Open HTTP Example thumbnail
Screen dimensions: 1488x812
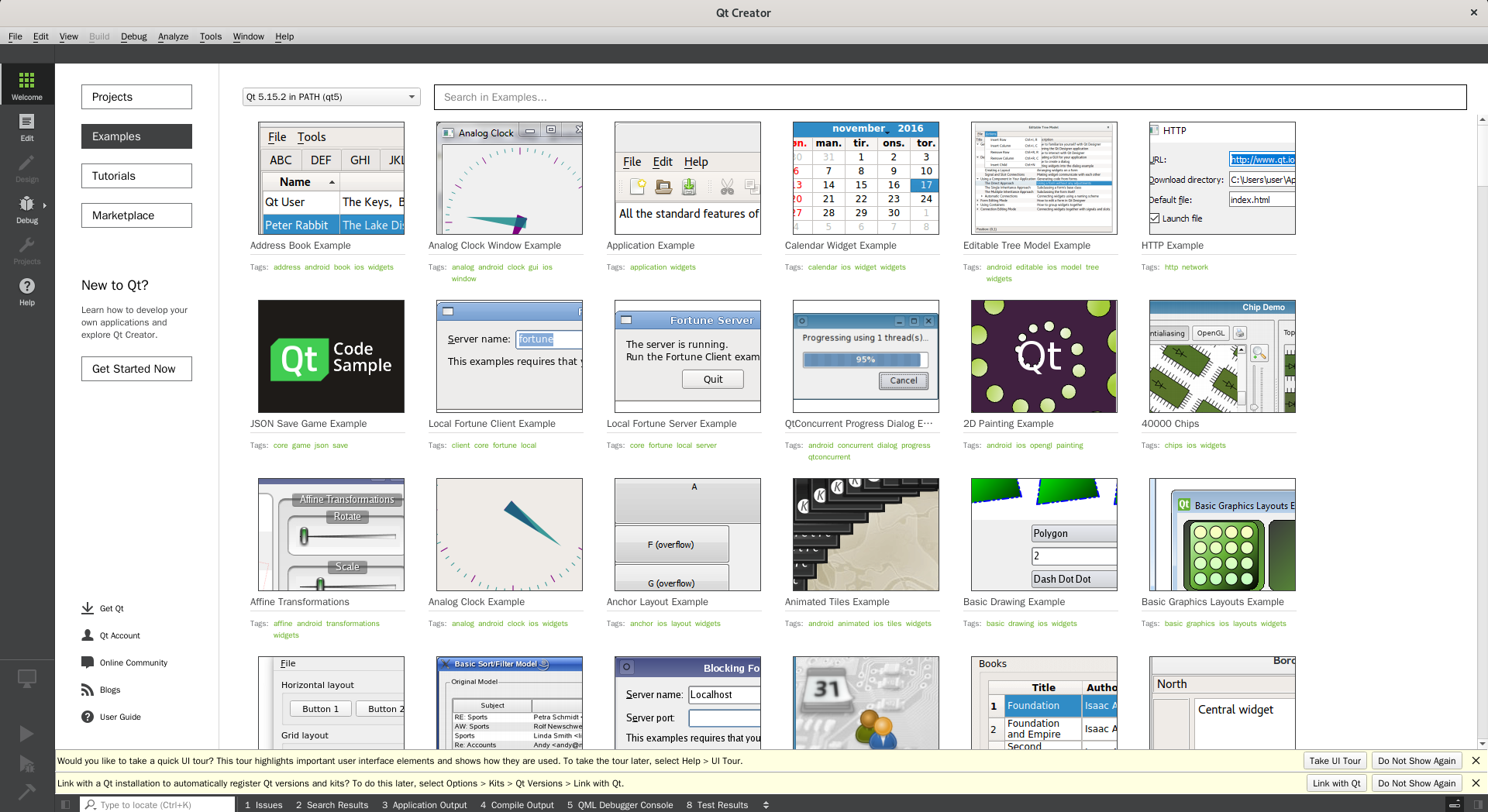(1222, 178)
